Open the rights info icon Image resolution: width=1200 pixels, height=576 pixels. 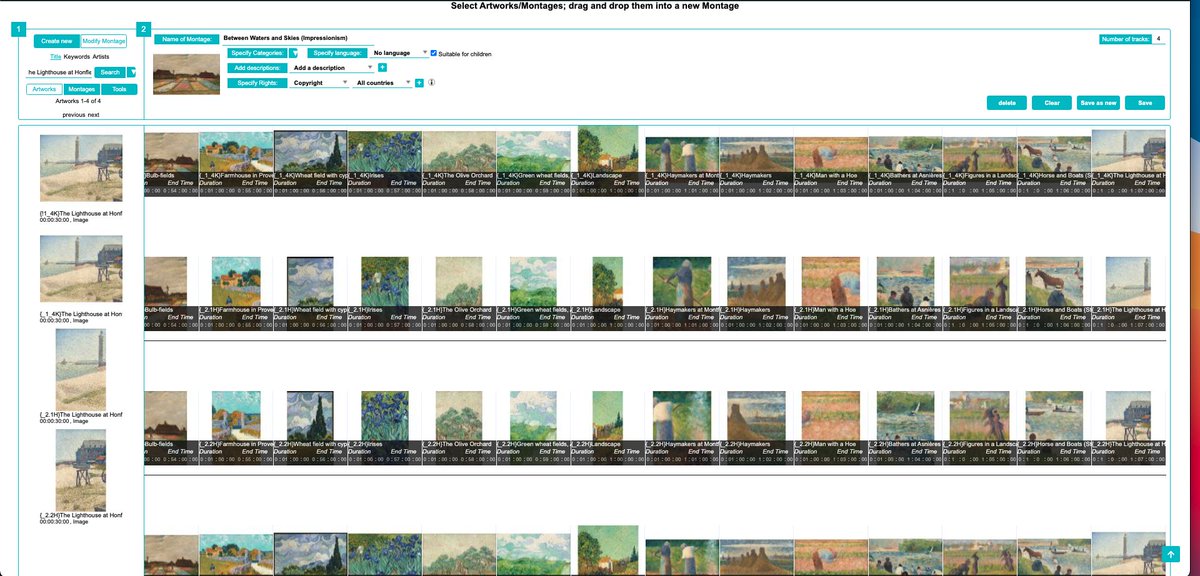pyautogui.click(x=431, y=83)
